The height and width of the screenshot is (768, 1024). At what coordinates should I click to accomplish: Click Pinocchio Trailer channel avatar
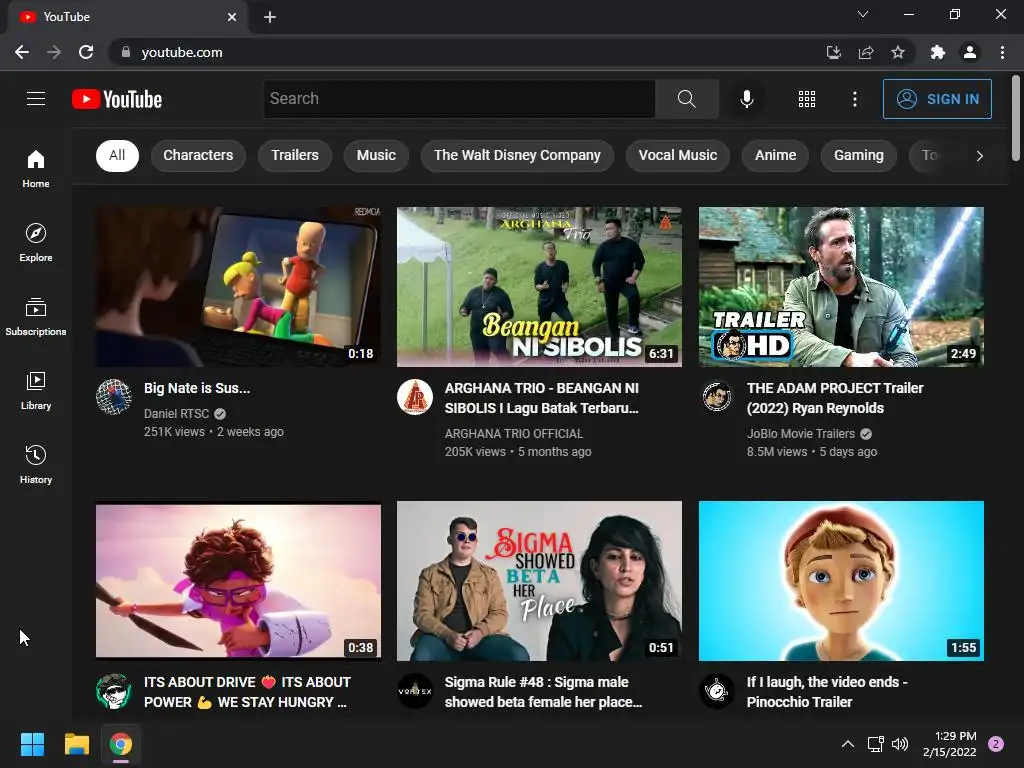(716, 691)
